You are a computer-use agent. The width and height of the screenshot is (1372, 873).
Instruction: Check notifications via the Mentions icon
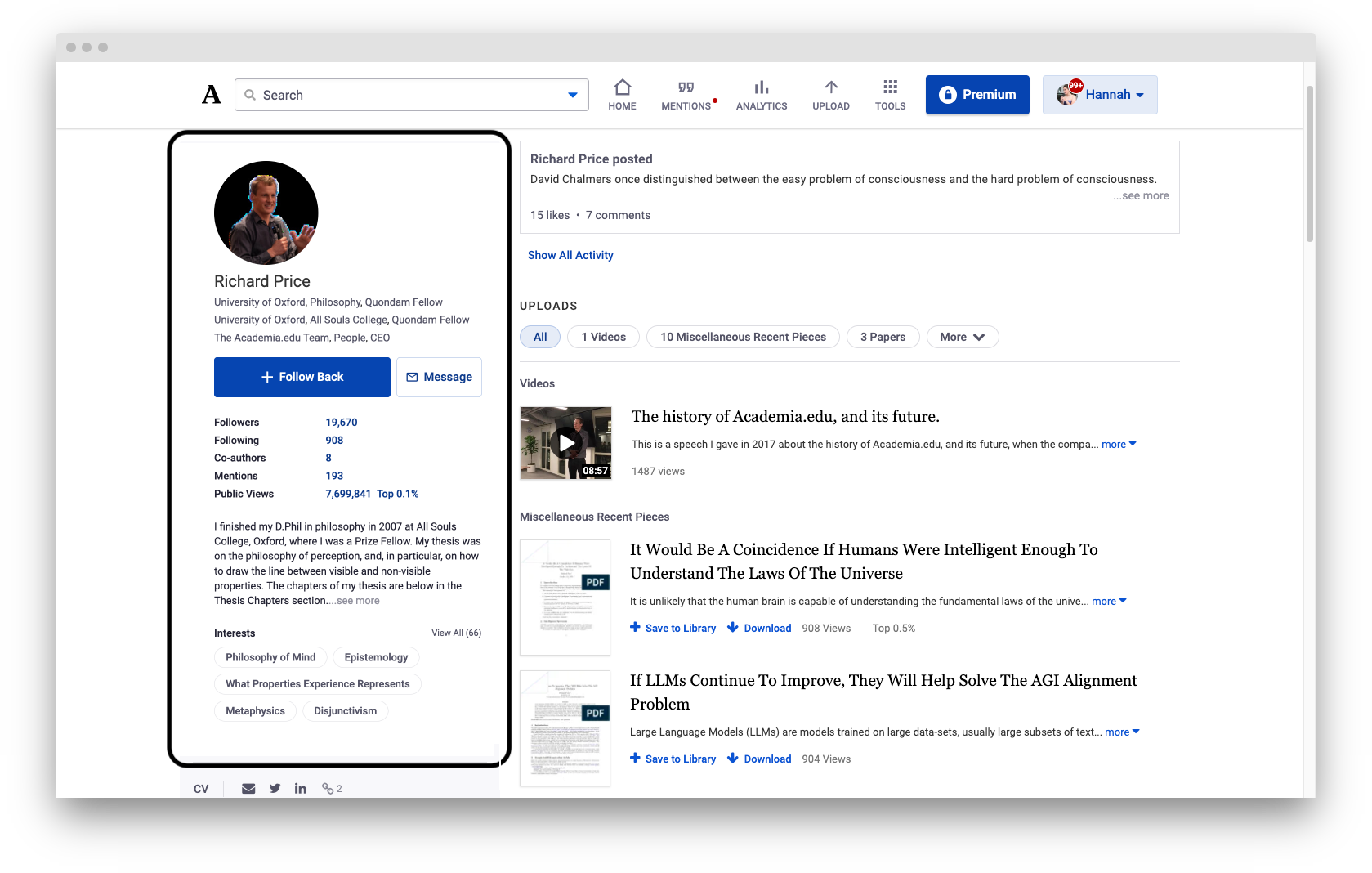tap(685, 94)
